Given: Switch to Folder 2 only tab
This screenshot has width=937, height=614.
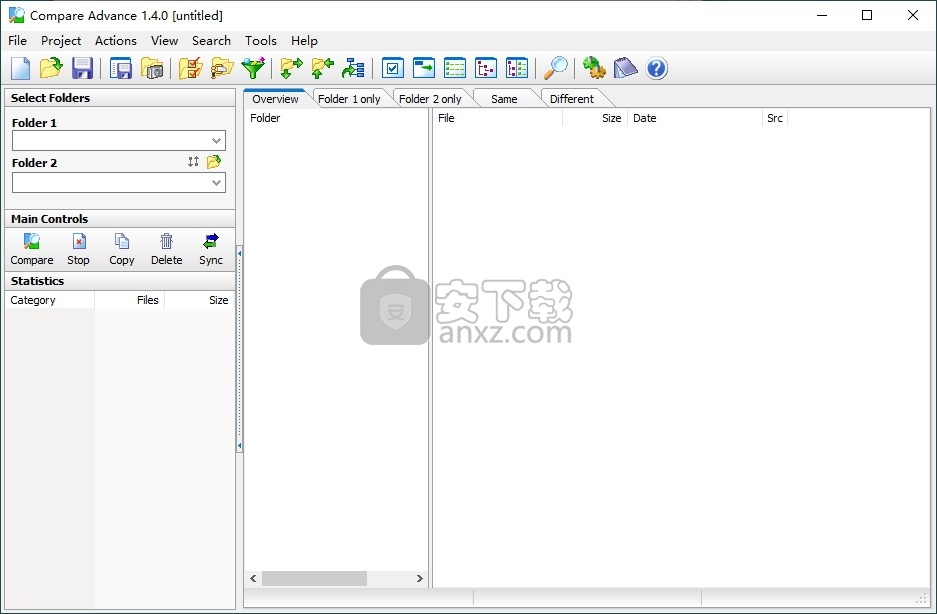Looking at the screenshot, I should (430, 99).
